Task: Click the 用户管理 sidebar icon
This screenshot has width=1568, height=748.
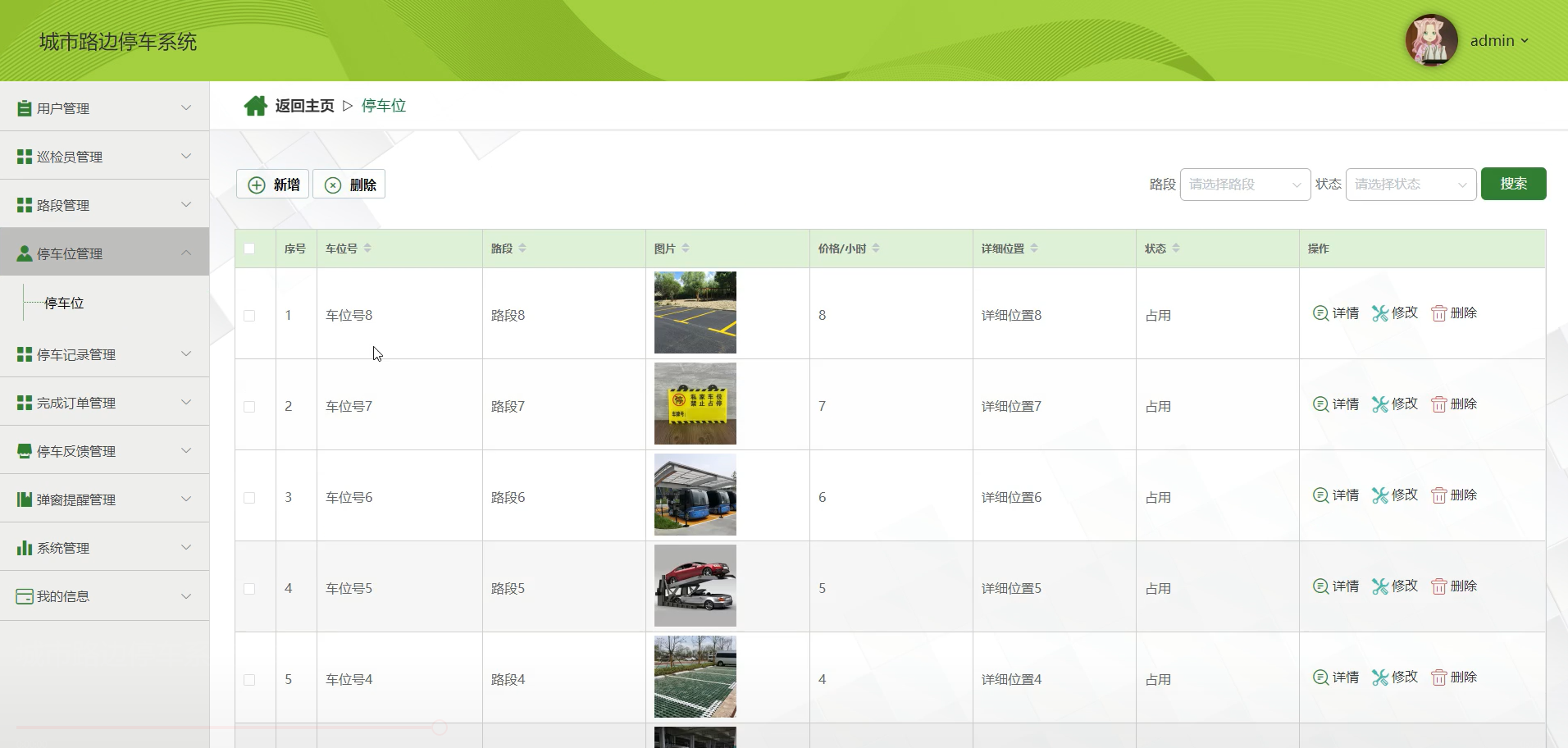Action: (25, 108)
